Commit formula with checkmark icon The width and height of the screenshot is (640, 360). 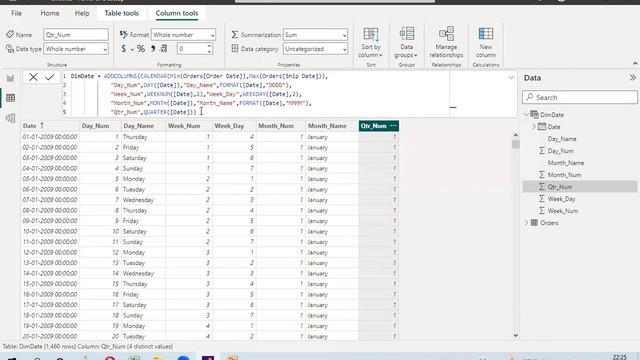(x=50, y=77)
